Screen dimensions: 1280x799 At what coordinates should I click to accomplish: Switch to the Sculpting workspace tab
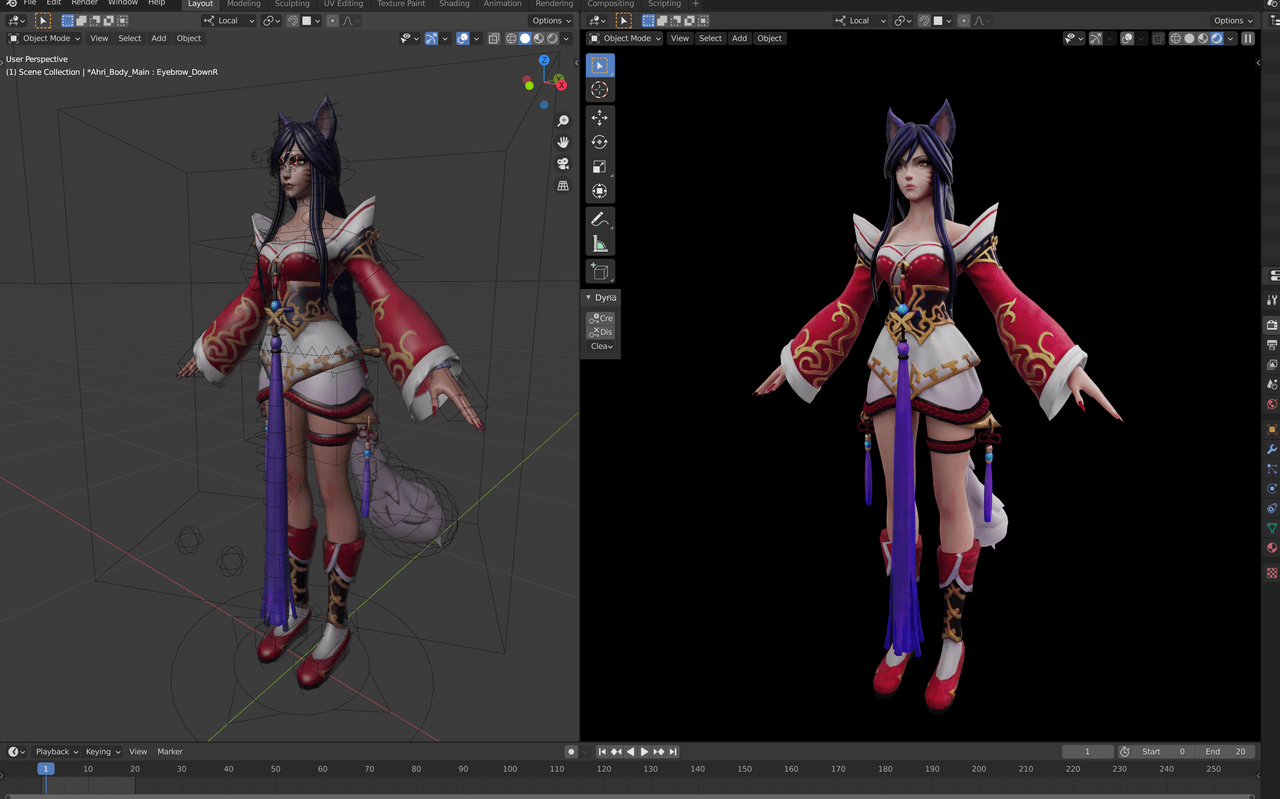tap(292, 4)
